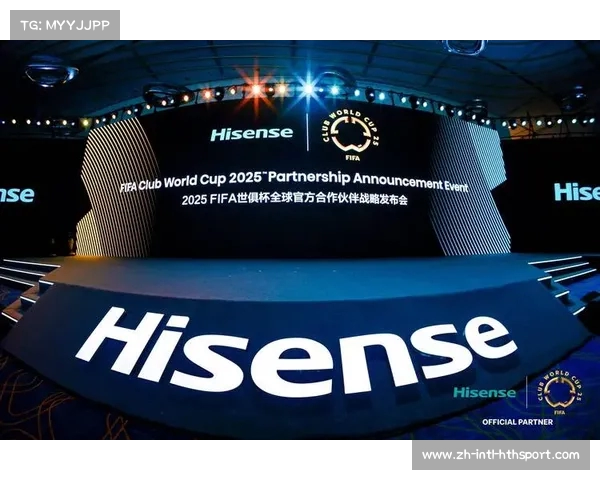Click the TG: MYYJJPP label
The height and width of the screenshot is (480, 600).
[65, 25]
